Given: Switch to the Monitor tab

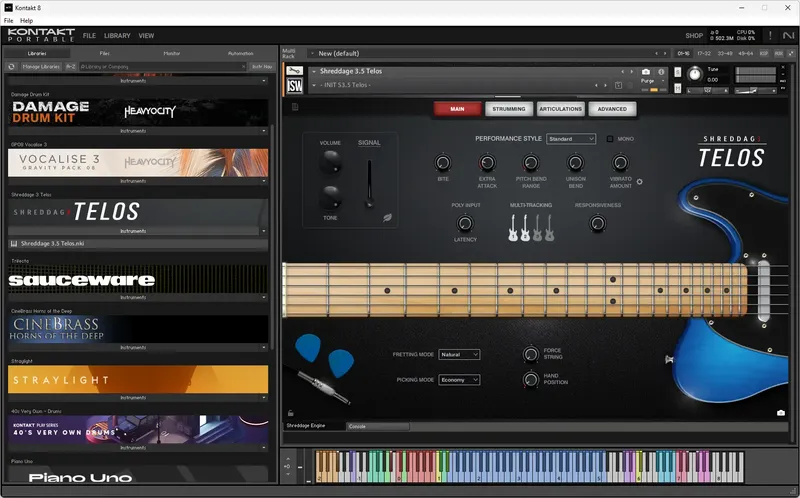Looking at the screenshot, I should (172, 53).
